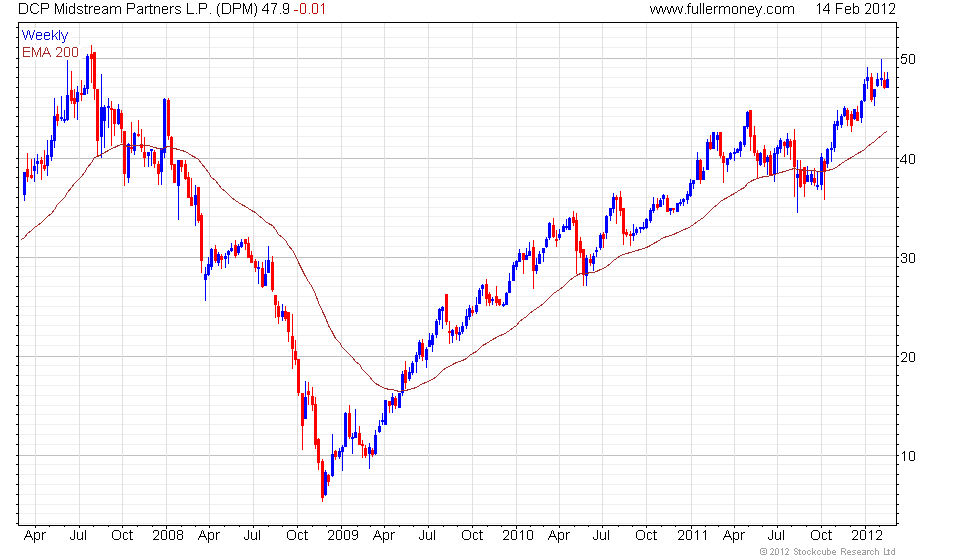The image size is (980, 560).
Task: Click the 2008 x-axis label
Action: click(168, 536)
